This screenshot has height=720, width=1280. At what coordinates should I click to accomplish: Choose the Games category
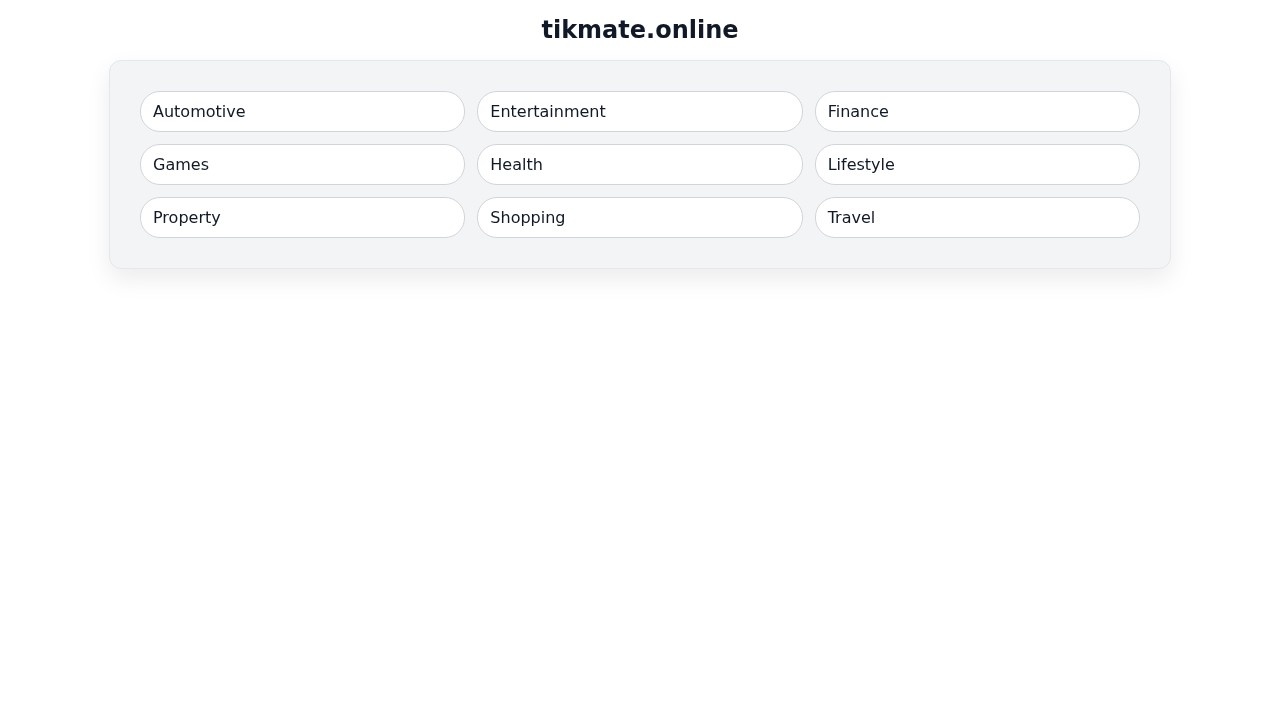[x=302, y=164]
